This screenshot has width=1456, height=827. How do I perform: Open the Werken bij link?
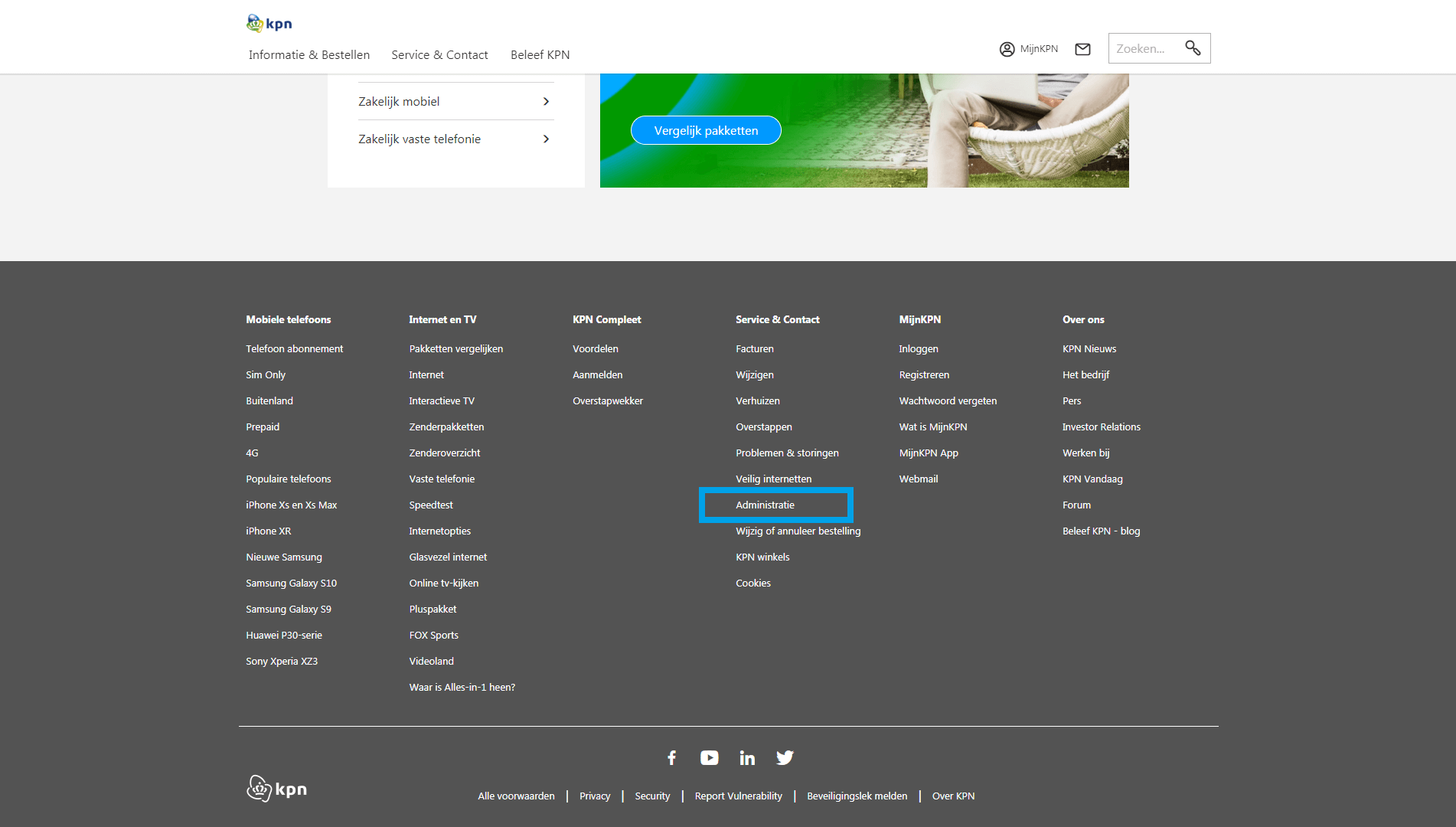(x=1086, y=453)
